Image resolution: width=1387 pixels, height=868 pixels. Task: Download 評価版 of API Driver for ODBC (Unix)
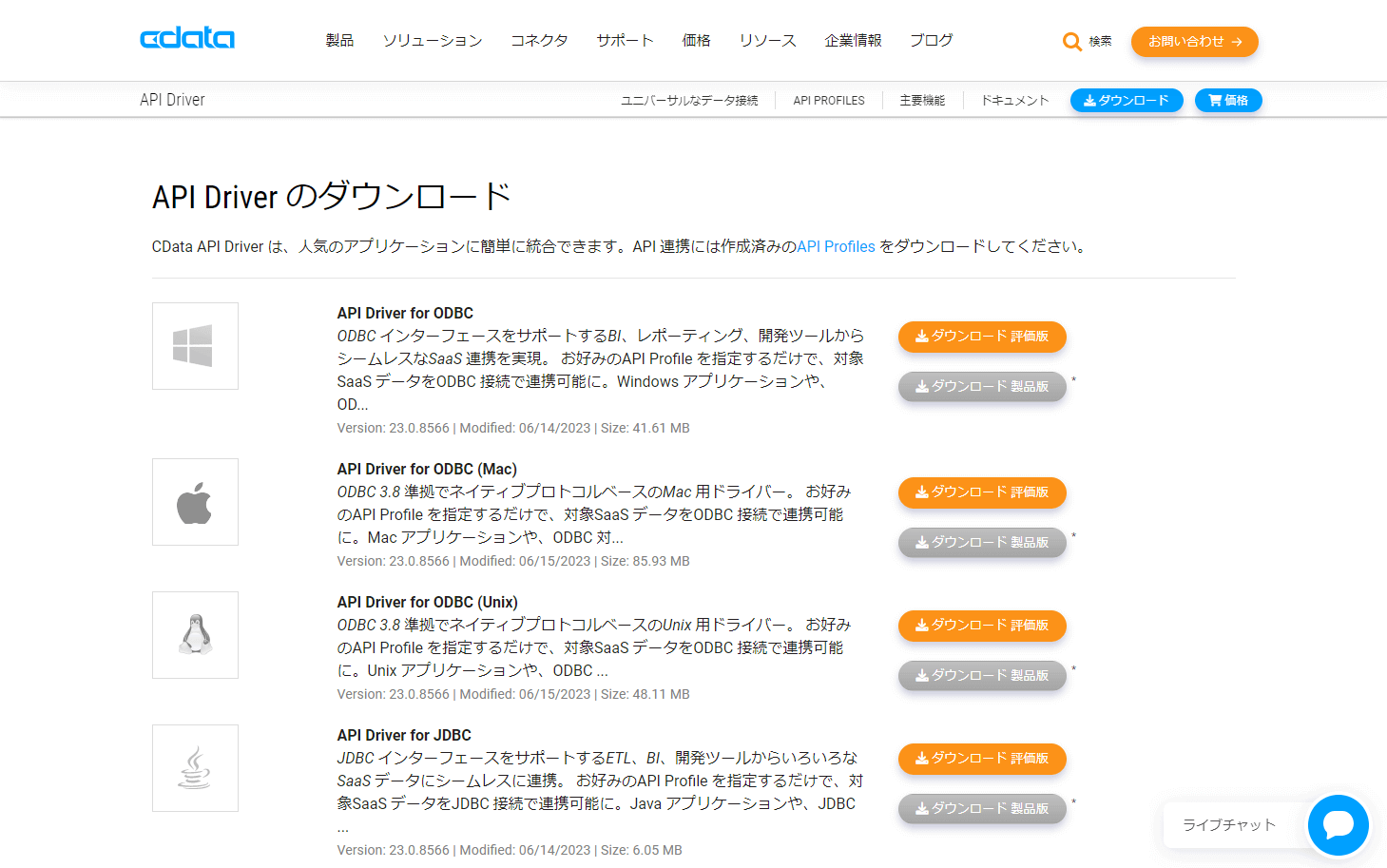[x=982, y=626]
